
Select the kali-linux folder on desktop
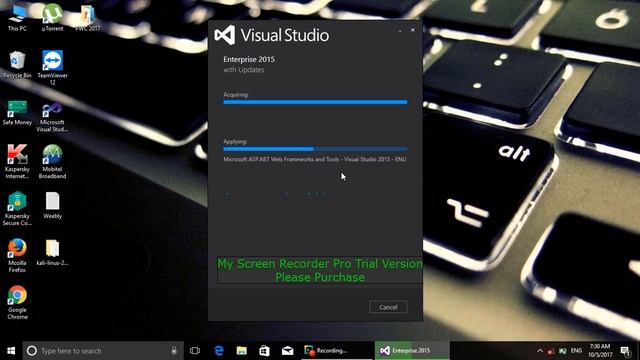click(x=52, y=253)
